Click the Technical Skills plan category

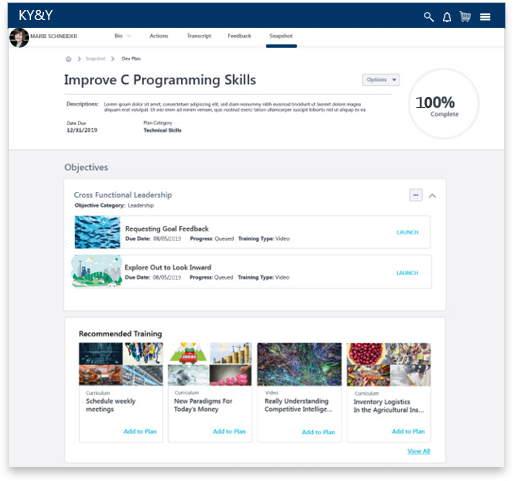(x=162, y=130)
